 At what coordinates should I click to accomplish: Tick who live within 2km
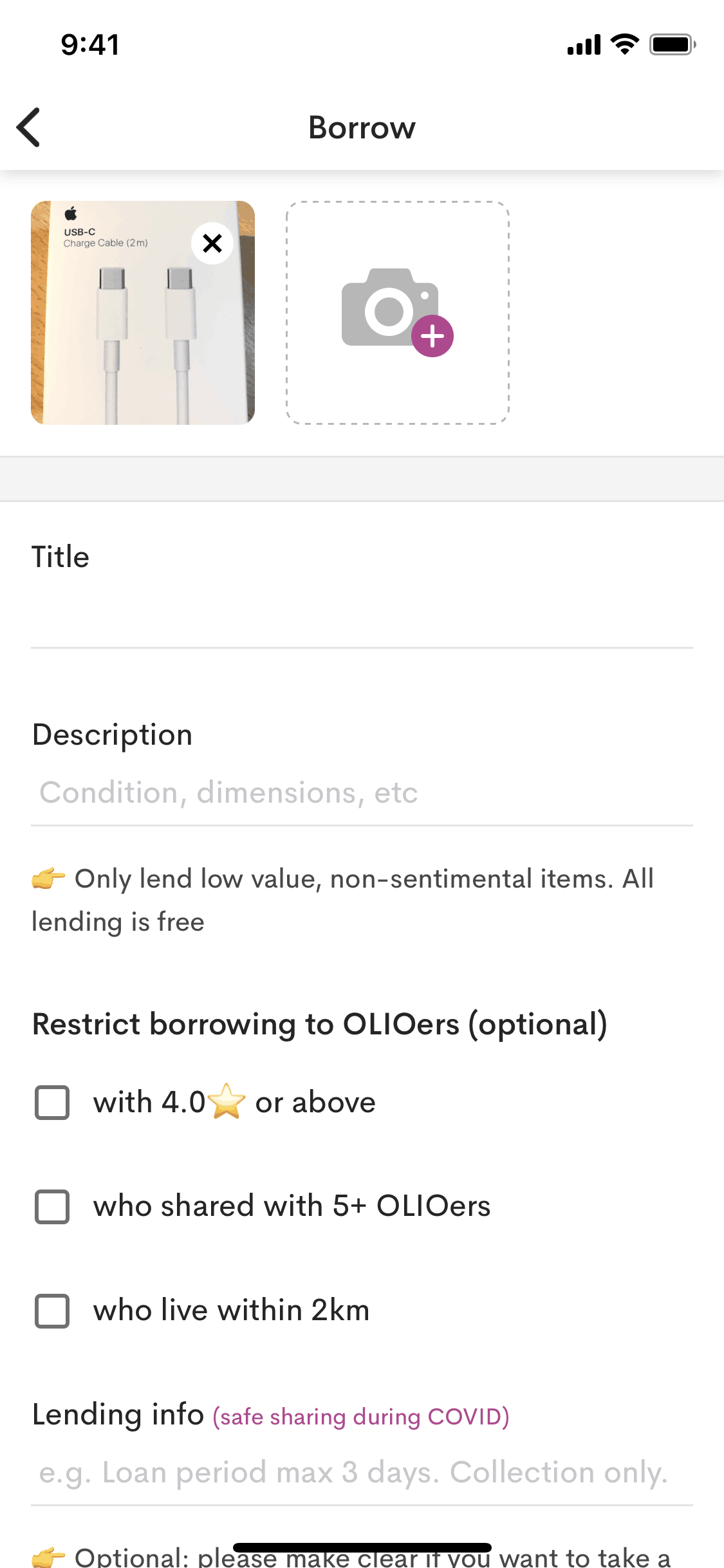[52, 1311]
